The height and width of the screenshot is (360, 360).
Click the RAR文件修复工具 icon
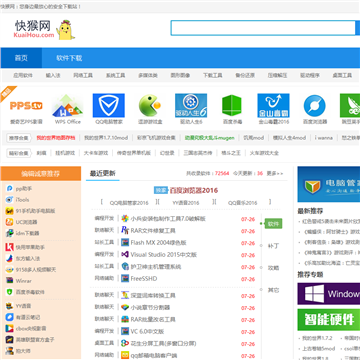pos(125,230)
